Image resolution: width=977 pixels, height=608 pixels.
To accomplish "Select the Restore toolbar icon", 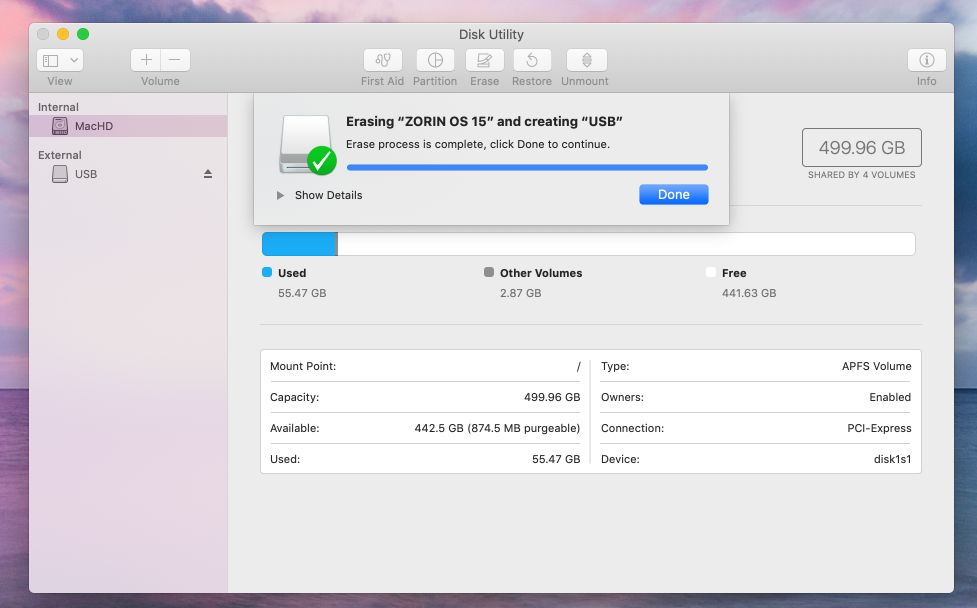I will click(x=532, y=60).
